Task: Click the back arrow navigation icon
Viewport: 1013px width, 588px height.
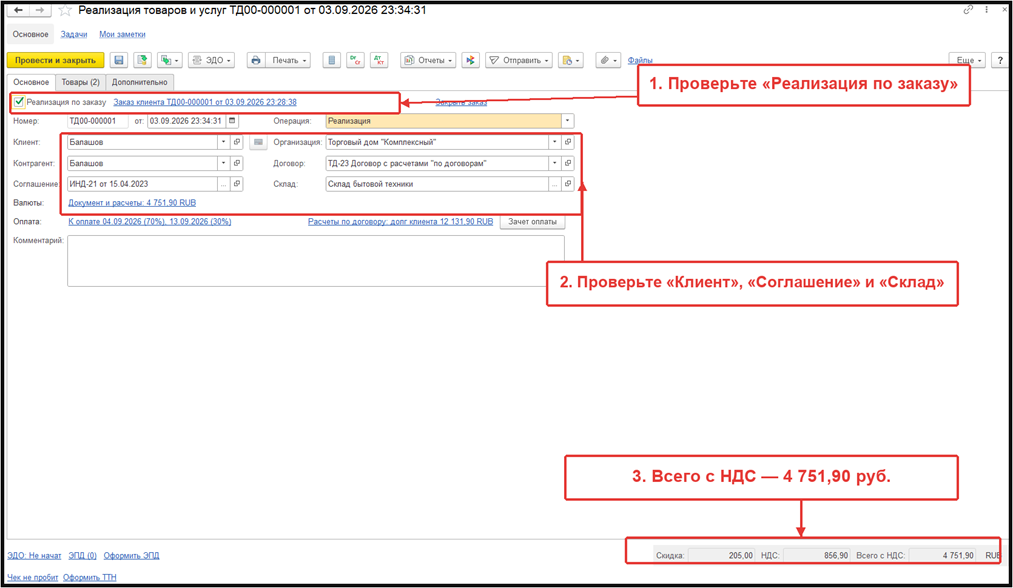Action: (19, 10)
